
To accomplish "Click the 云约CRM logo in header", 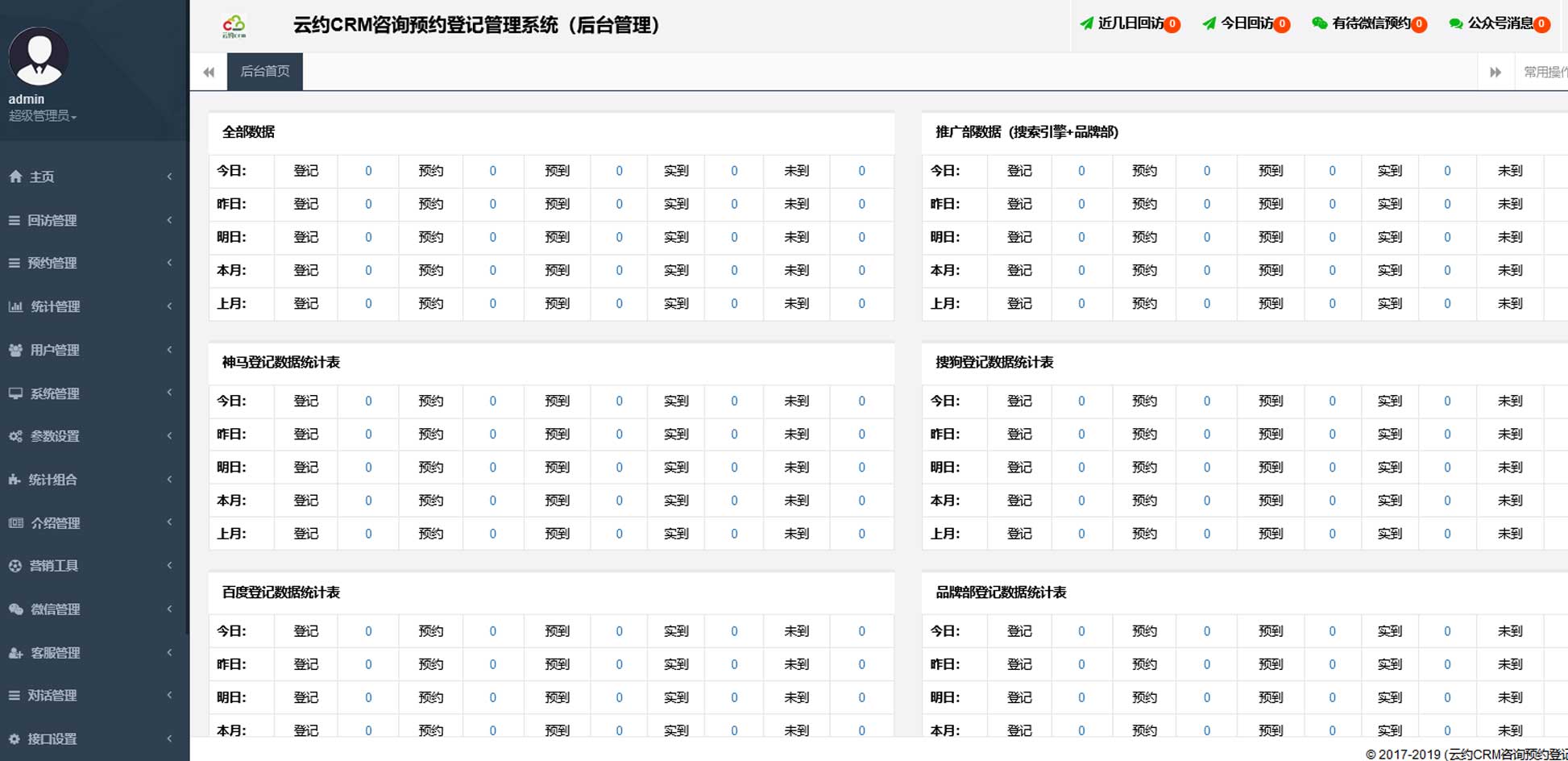I will (x=234, y=27).
